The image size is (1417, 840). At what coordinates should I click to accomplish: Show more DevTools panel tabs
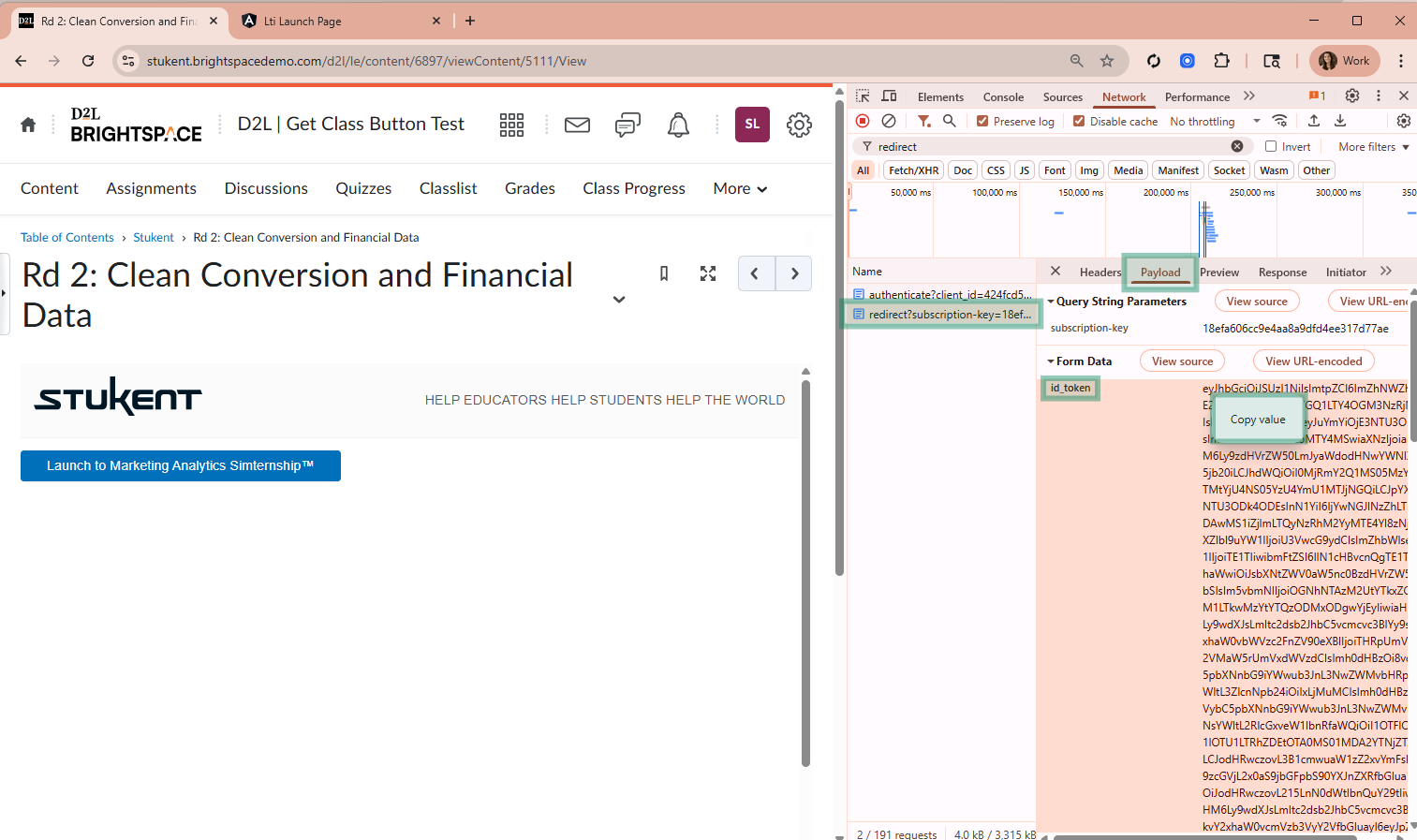pyautogui.click(x=1248, y=96)
